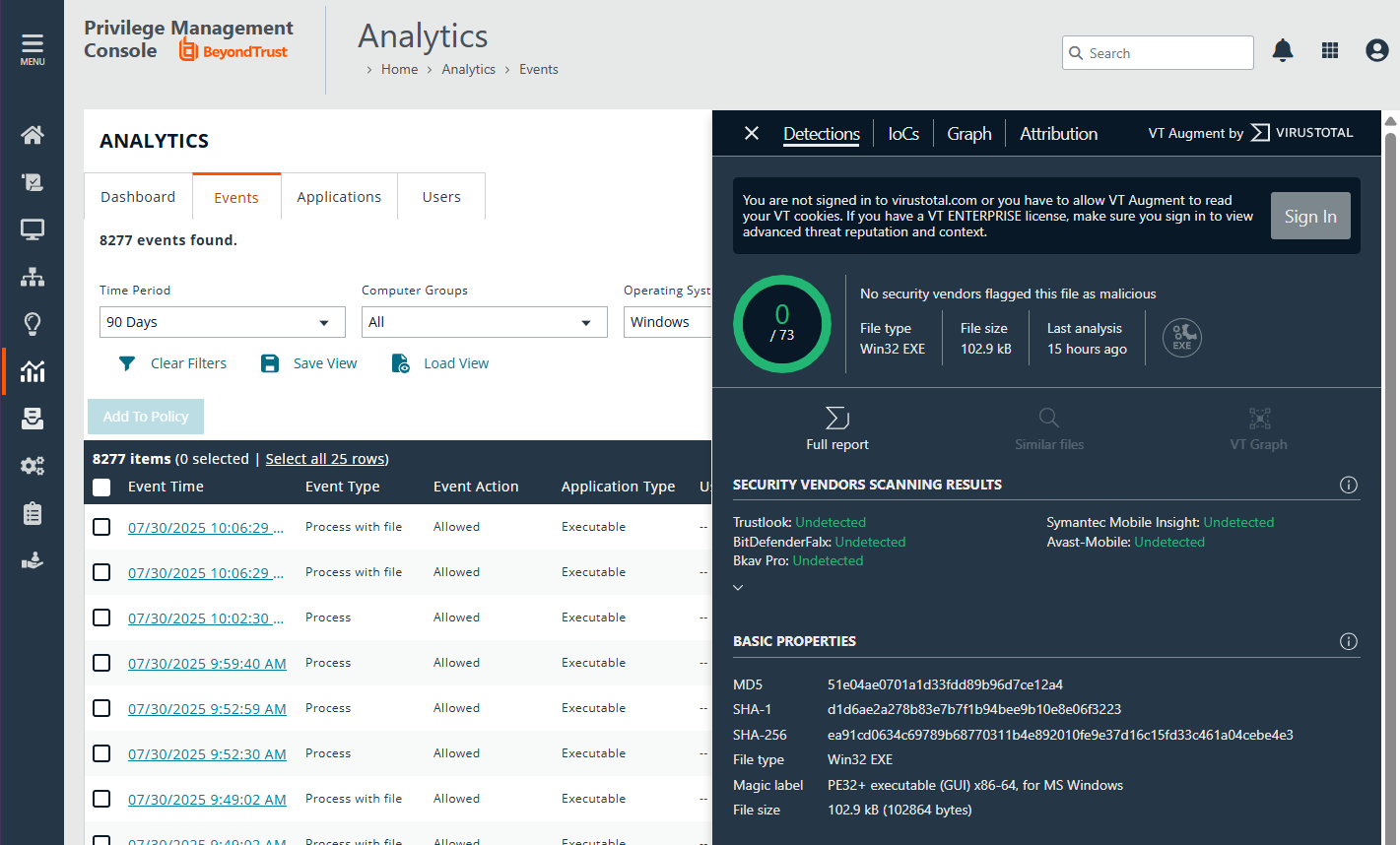
Task: Check the 9:59:40 AM event row checkbox
Action: click(x=101, y=663)
